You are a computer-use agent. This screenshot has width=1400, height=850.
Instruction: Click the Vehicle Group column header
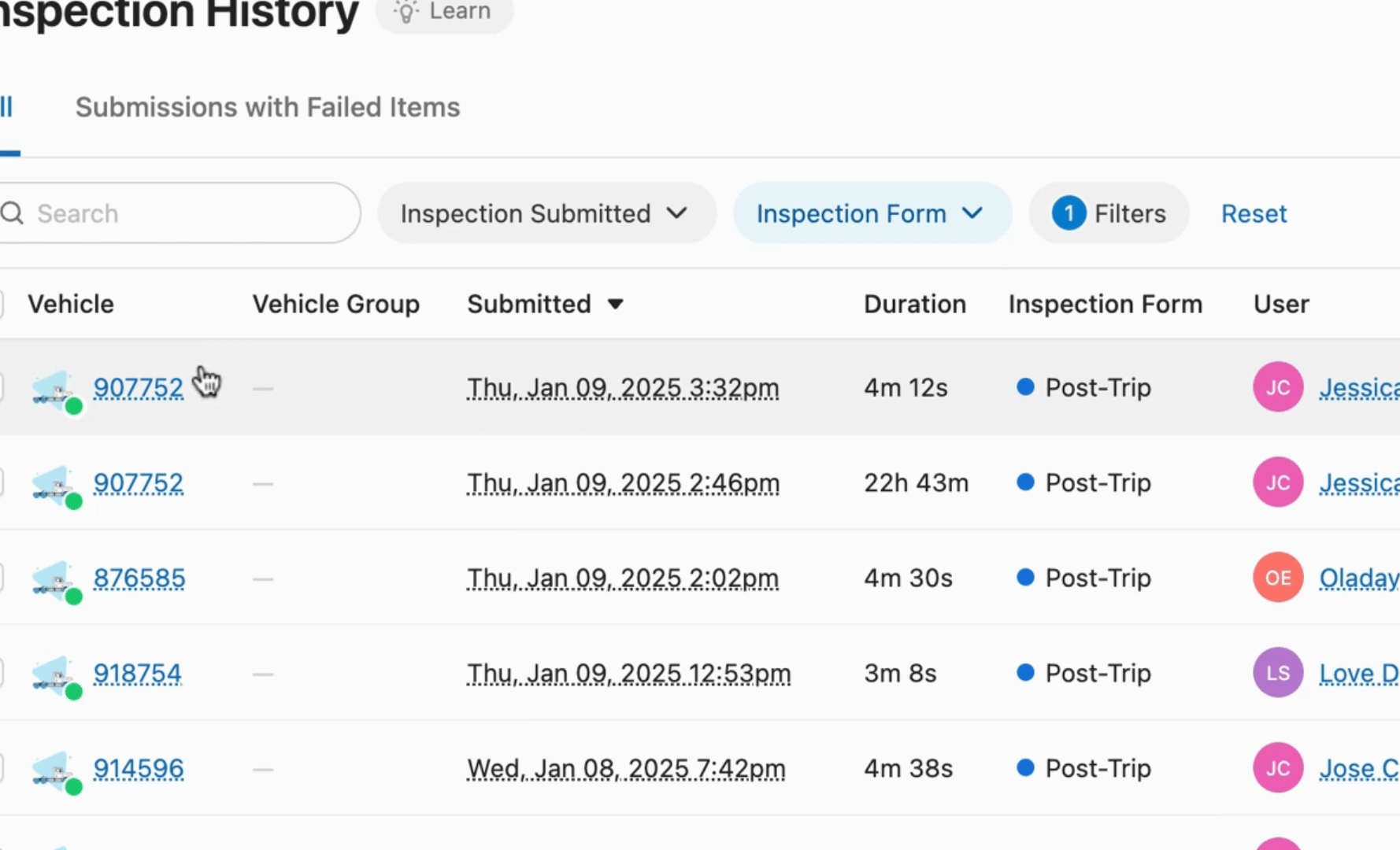coord(335,305)
